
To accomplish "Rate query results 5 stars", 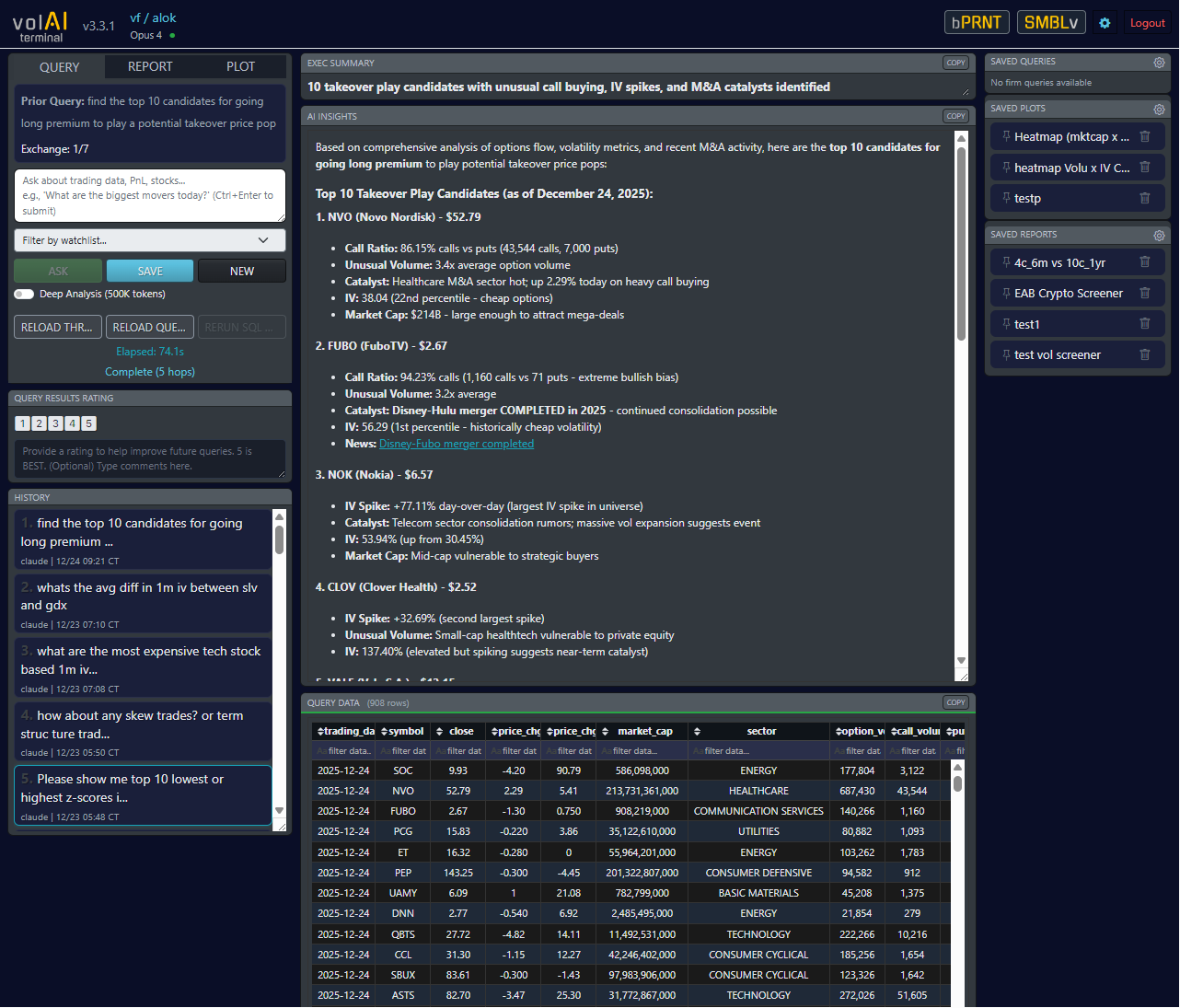I will point(88,423).
